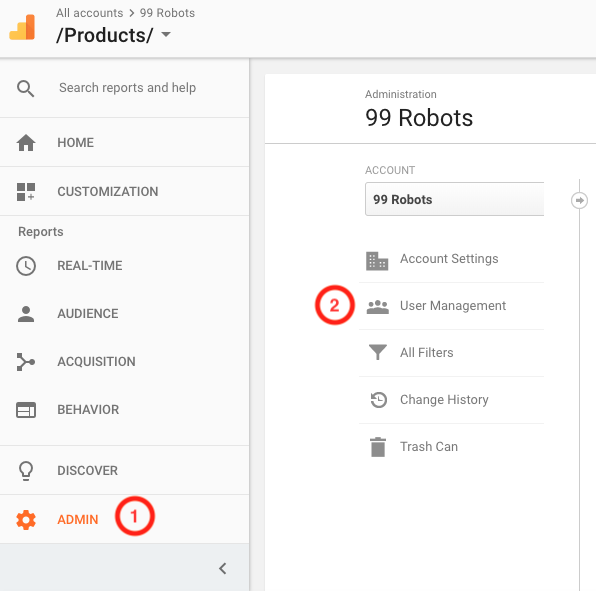This screenshot has width=596, height=591.
Task: Click the Real-Time clock icon
Action: [x=26, y=266]
